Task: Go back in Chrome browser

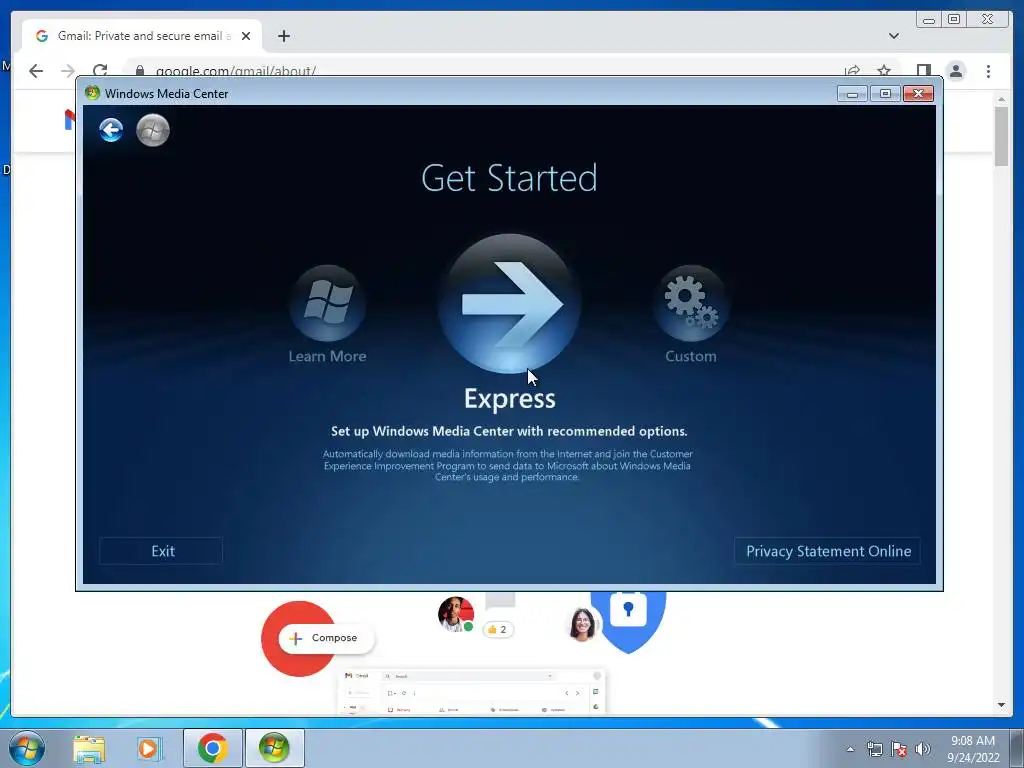Action: pos(36,71)
